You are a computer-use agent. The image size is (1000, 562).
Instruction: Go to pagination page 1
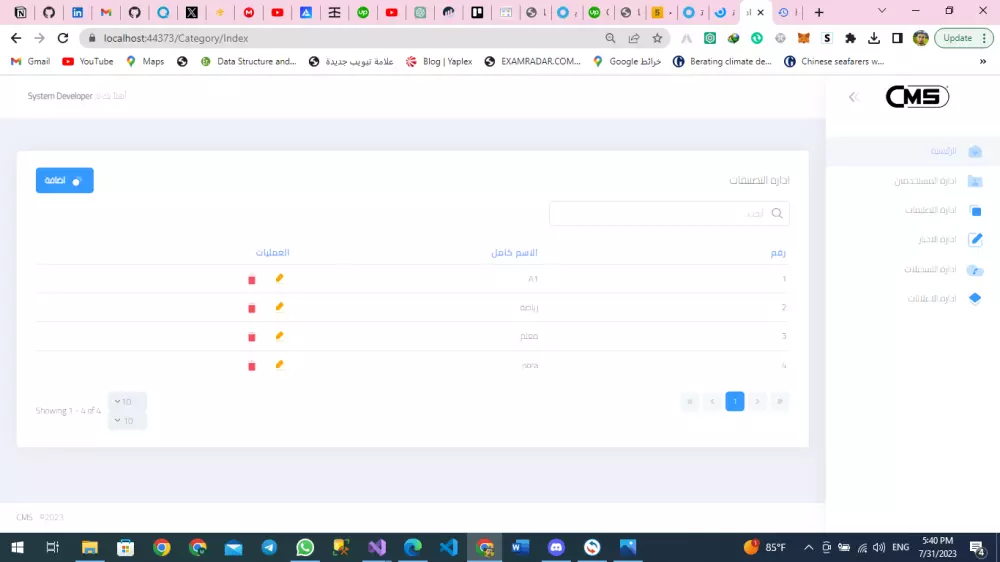tap(735, 401)
